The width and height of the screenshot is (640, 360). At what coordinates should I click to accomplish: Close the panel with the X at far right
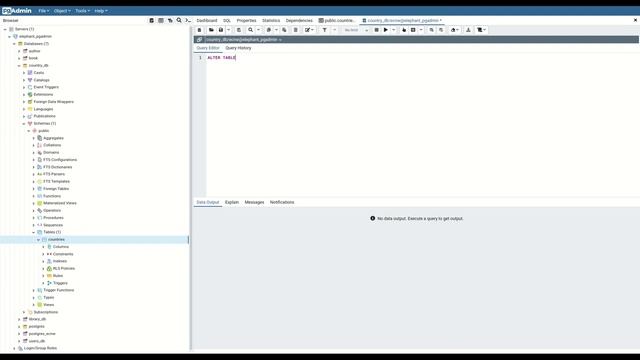(635, 20)
